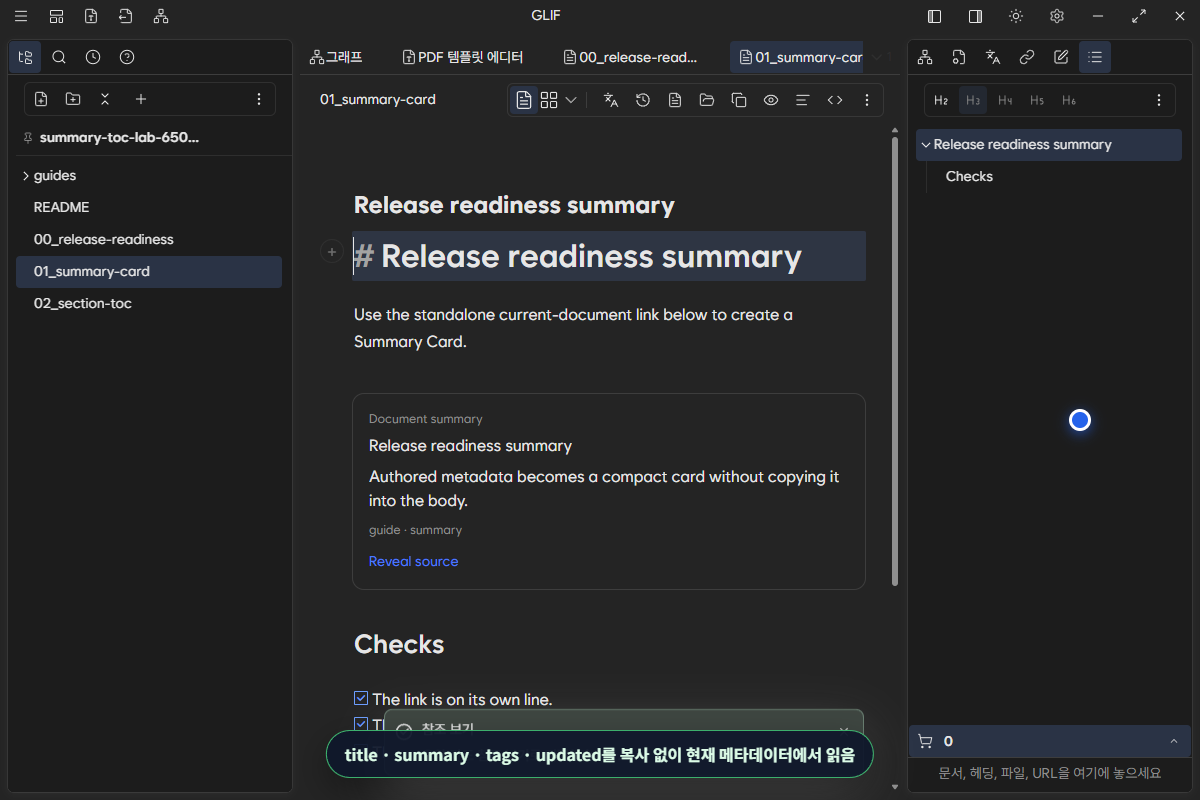
Task: Collapse Release readiness summary outline item
Action: coord(926,145)
